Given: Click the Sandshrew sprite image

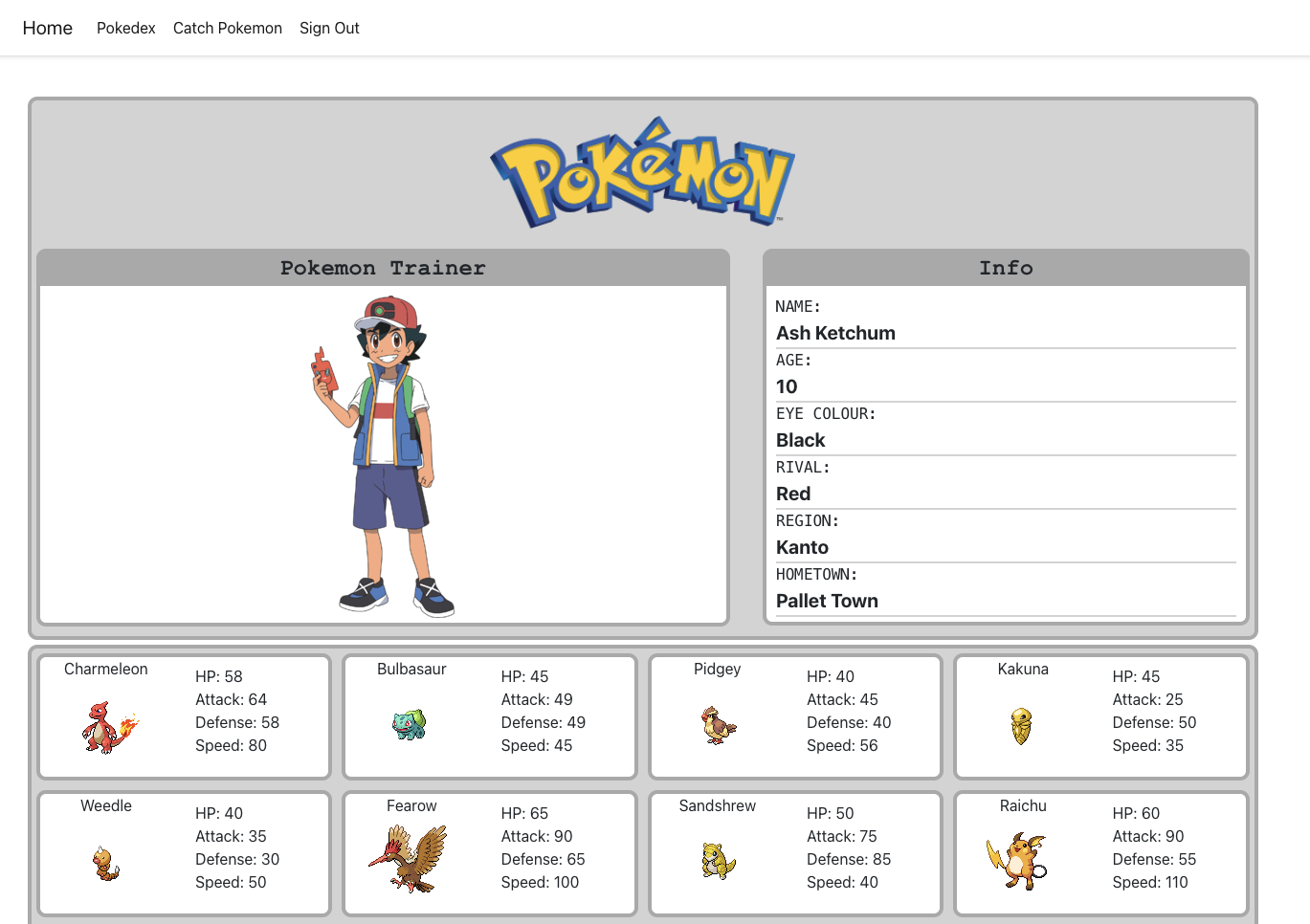Looking at the screenshot, I should [718, 861].
